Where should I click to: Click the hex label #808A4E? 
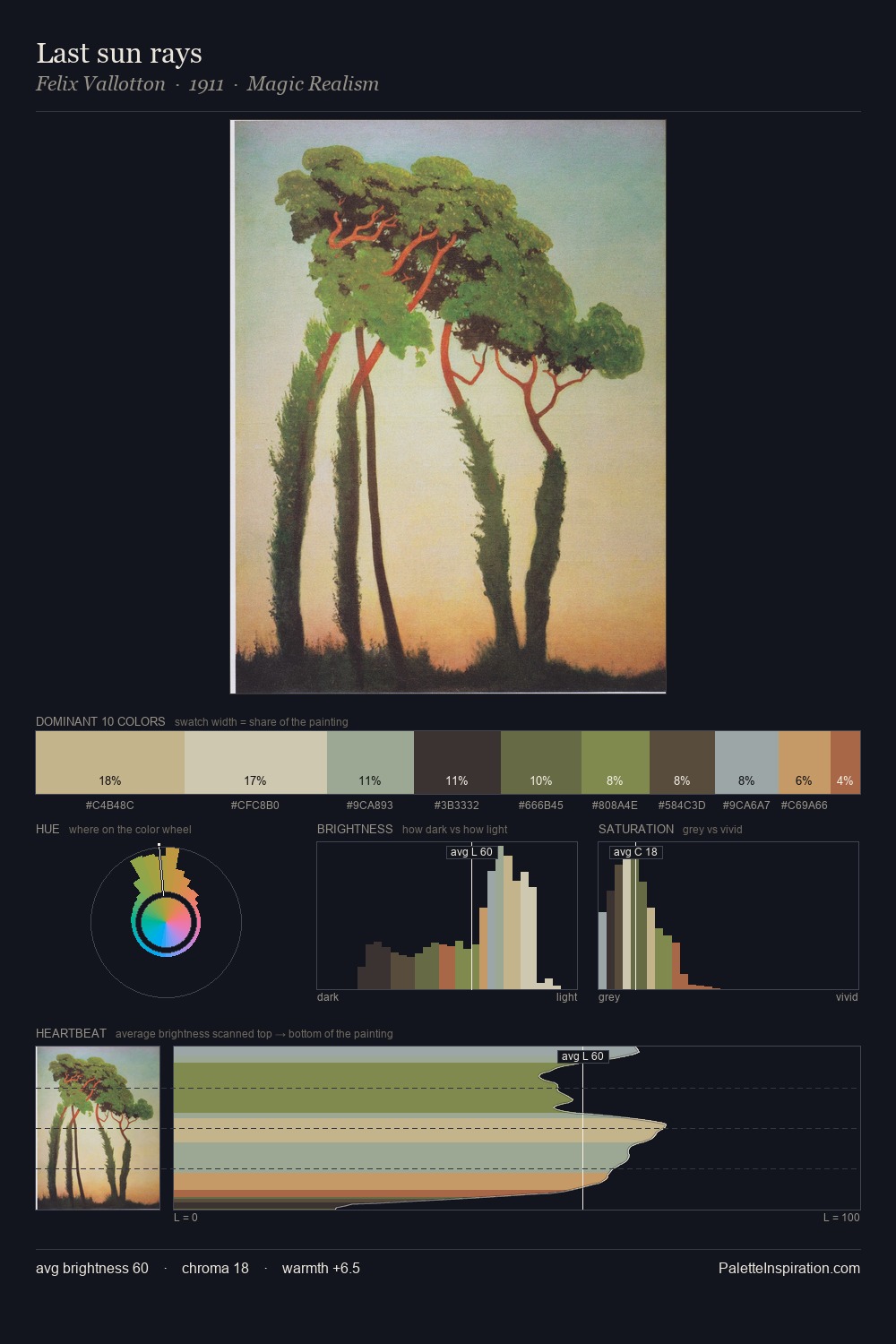615,806
